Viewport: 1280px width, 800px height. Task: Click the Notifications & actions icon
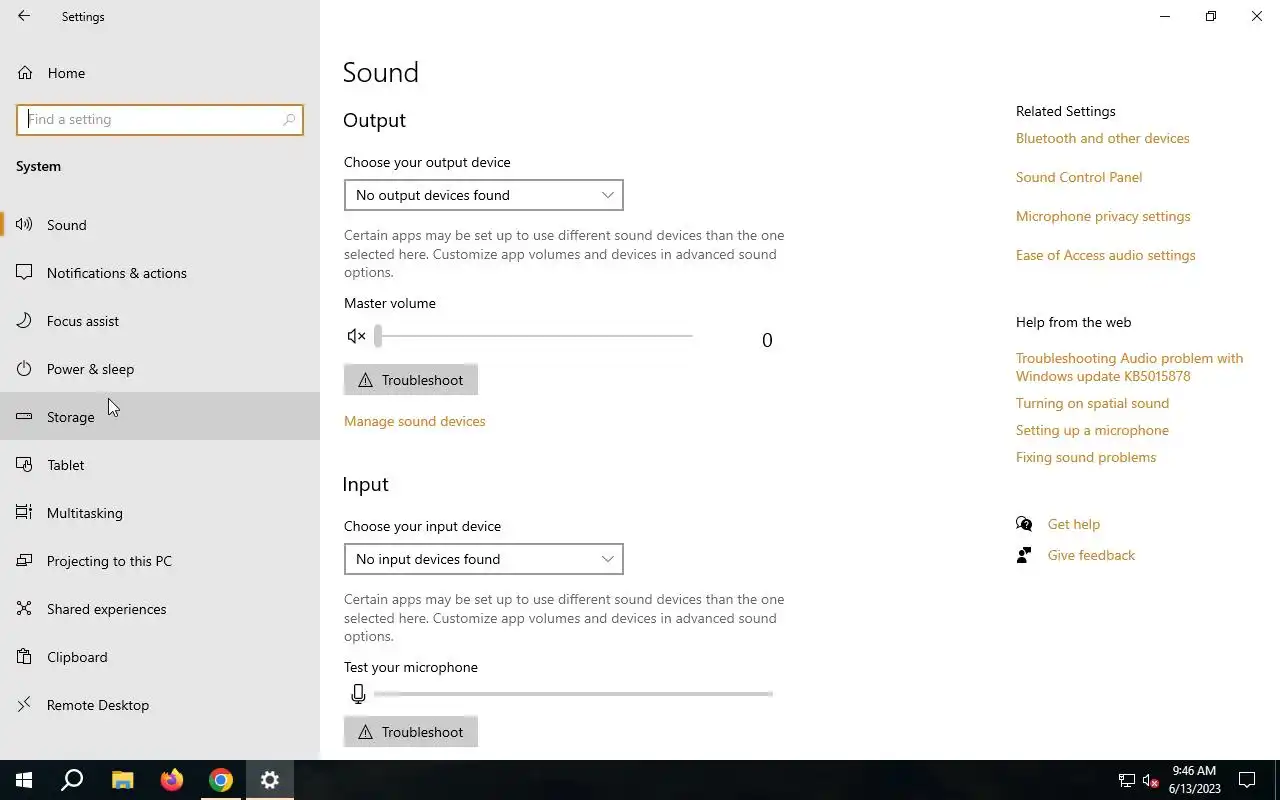pyautogui.click(x=24, y=273)
